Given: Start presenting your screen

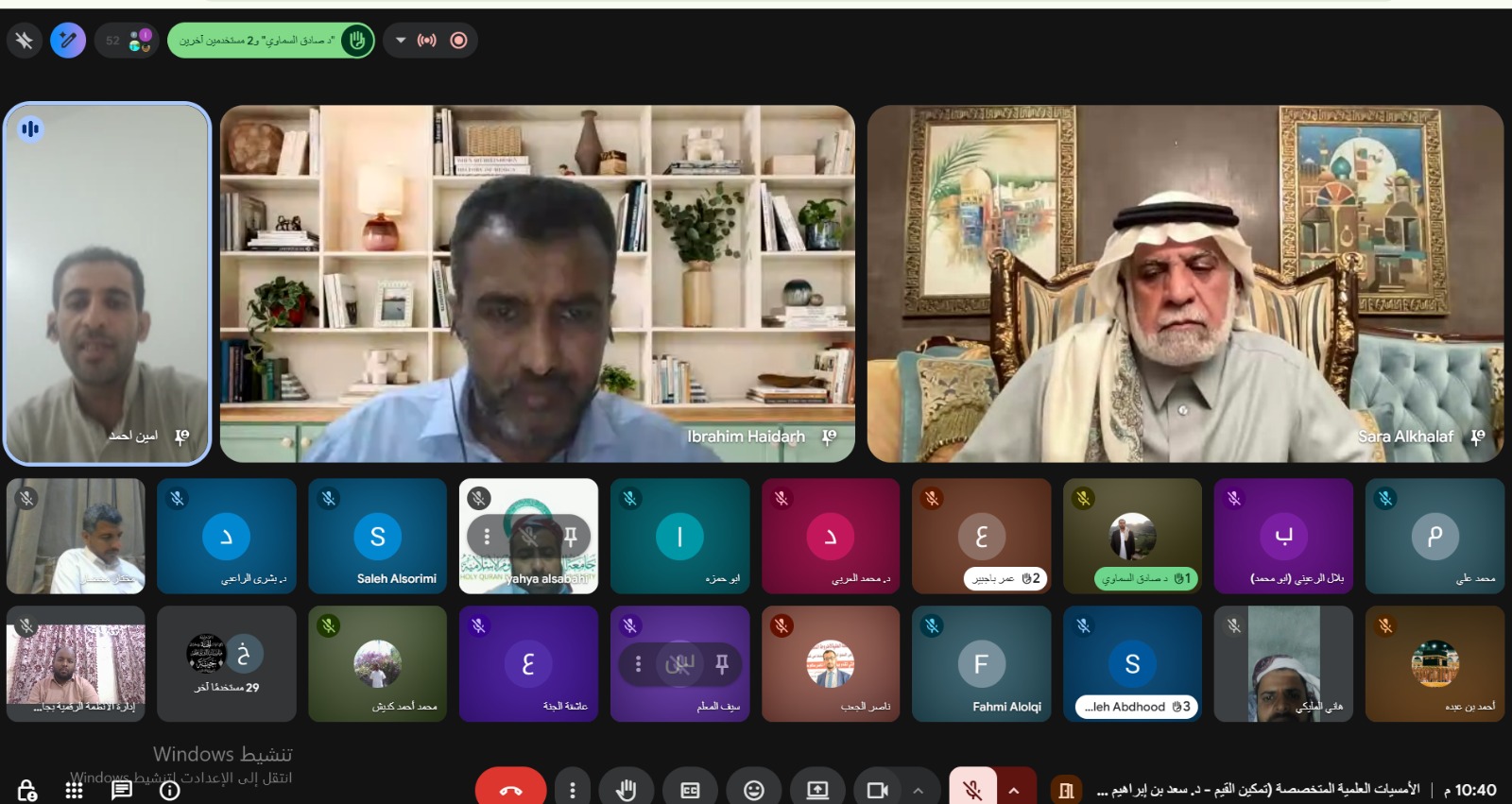Looking at the screenshot, I should click(816, 789).
